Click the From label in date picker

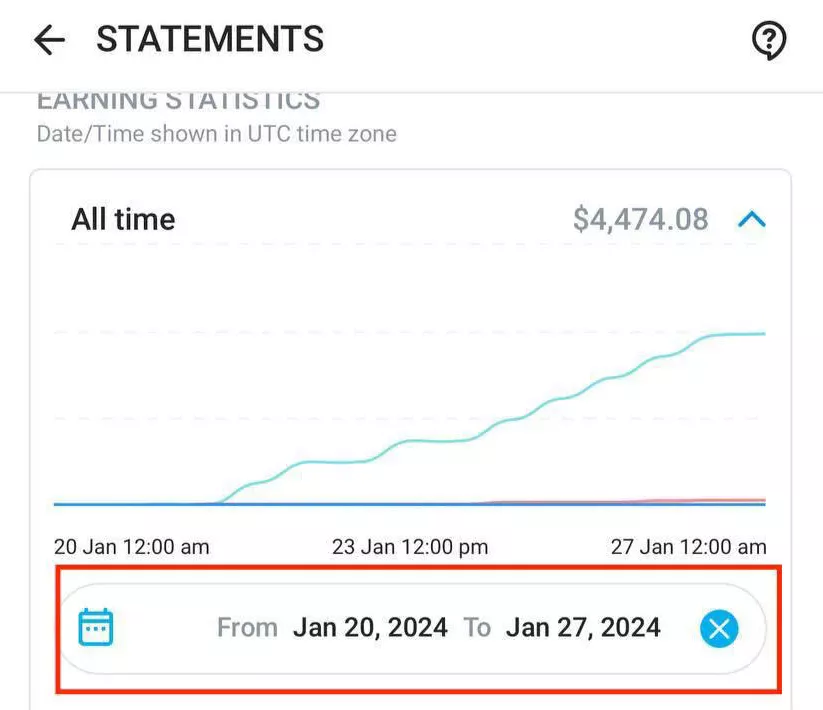(247, 628)
